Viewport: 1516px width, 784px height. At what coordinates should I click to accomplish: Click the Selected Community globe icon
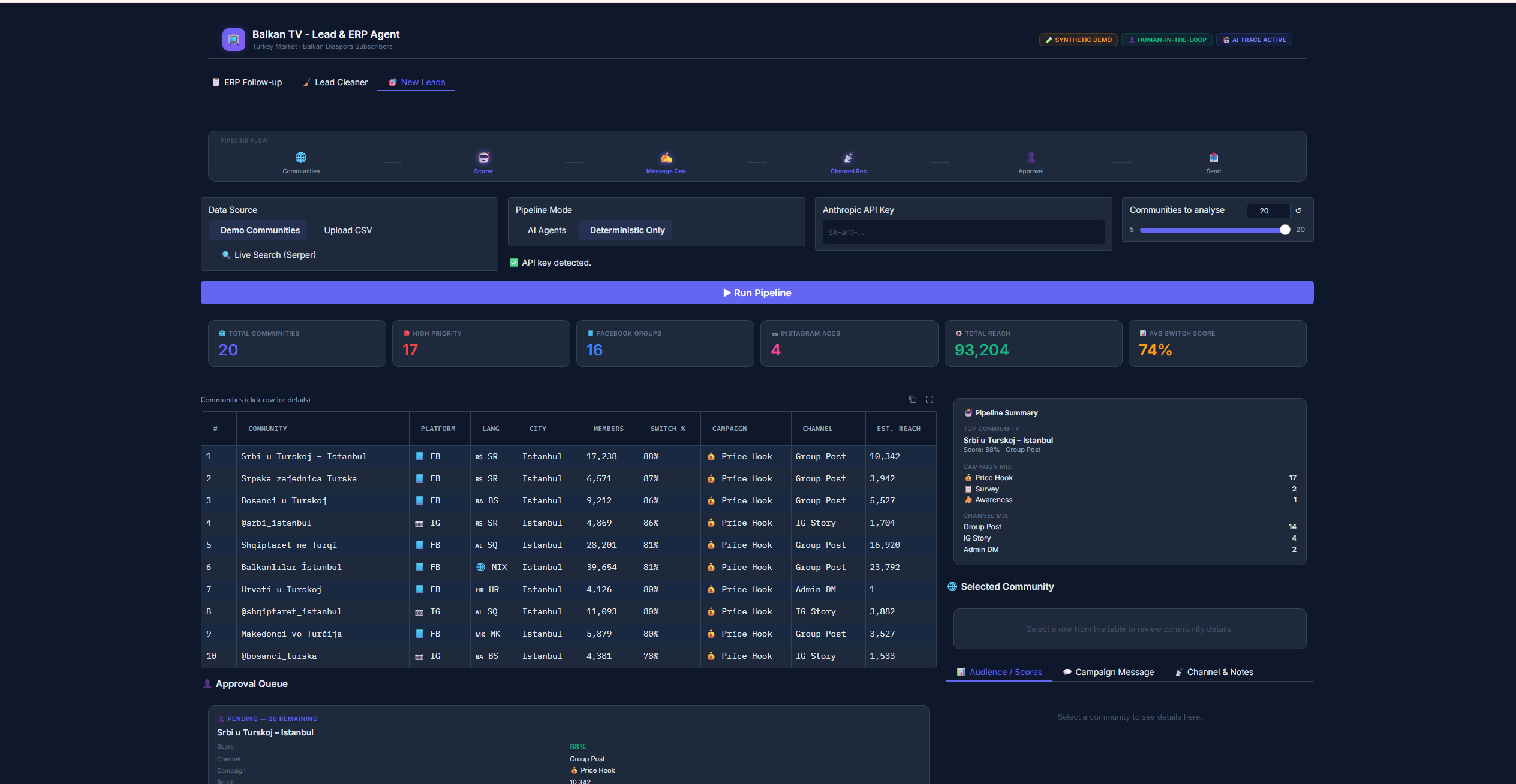coord(952,586)
